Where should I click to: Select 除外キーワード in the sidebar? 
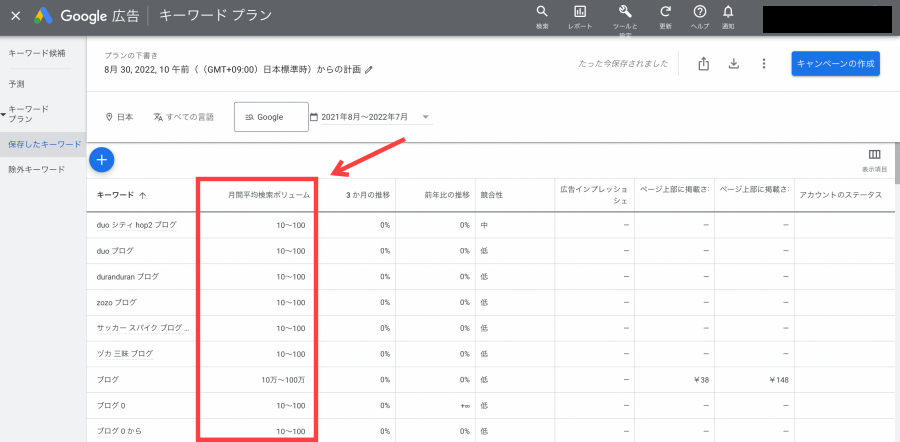coord(37,169)
